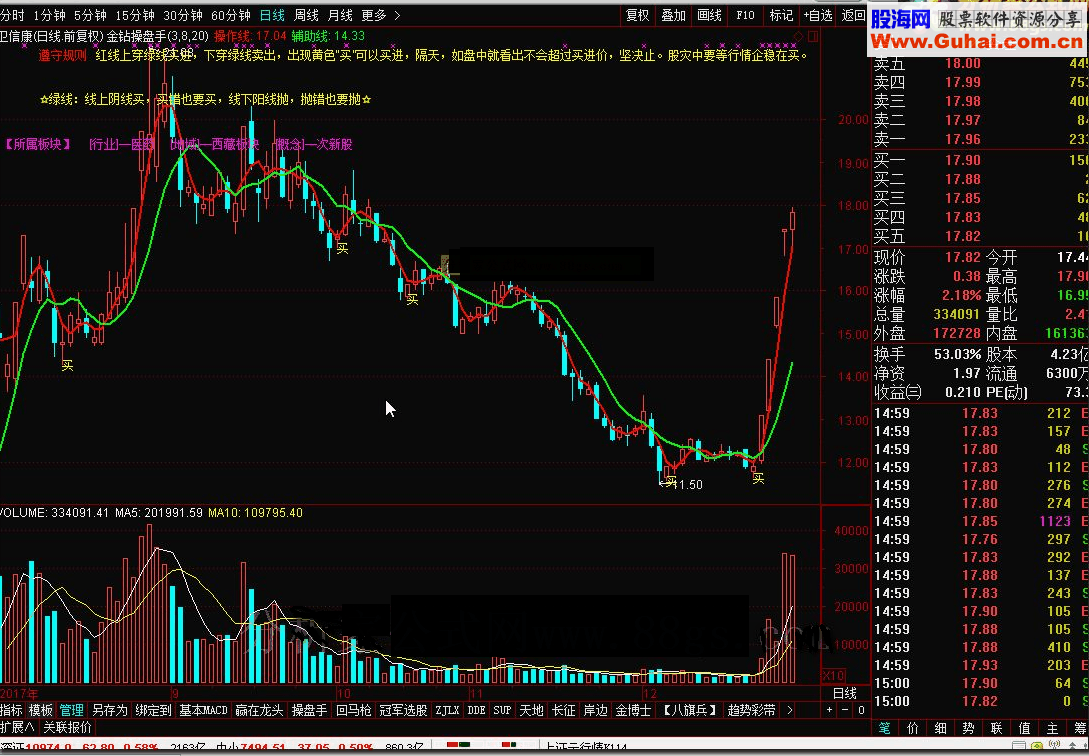Apply the 【八旗兵】 indicator

690,710
